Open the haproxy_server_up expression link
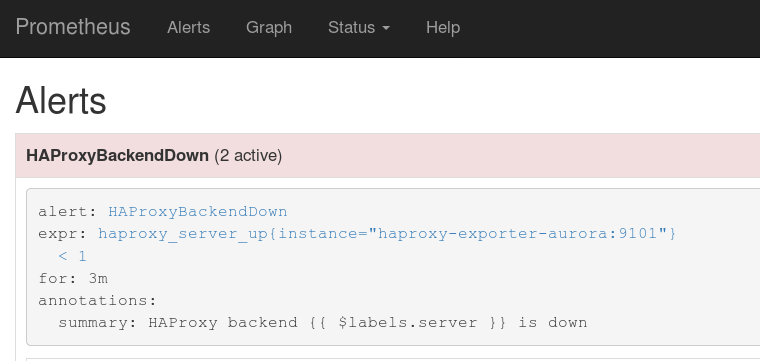This screenshot has width=760, height=361. [387, 234]
